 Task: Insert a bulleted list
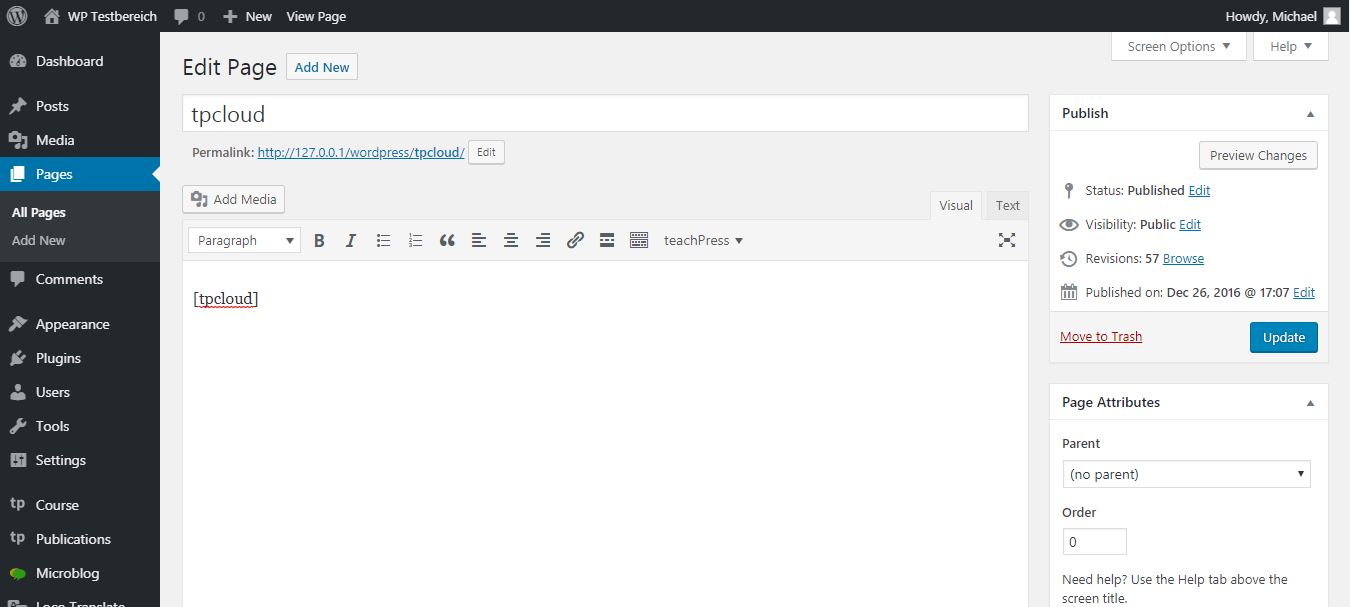click(383, 240)
